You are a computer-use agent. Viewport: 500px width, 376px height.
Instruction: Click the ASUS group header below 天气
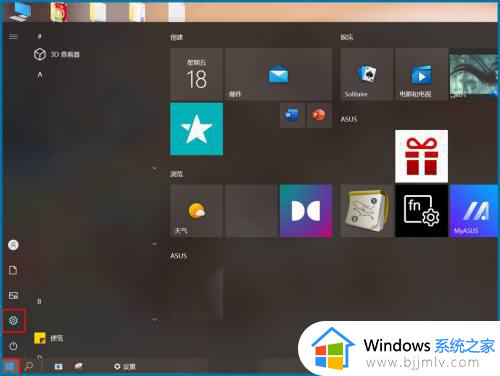(x=178, y=256)
